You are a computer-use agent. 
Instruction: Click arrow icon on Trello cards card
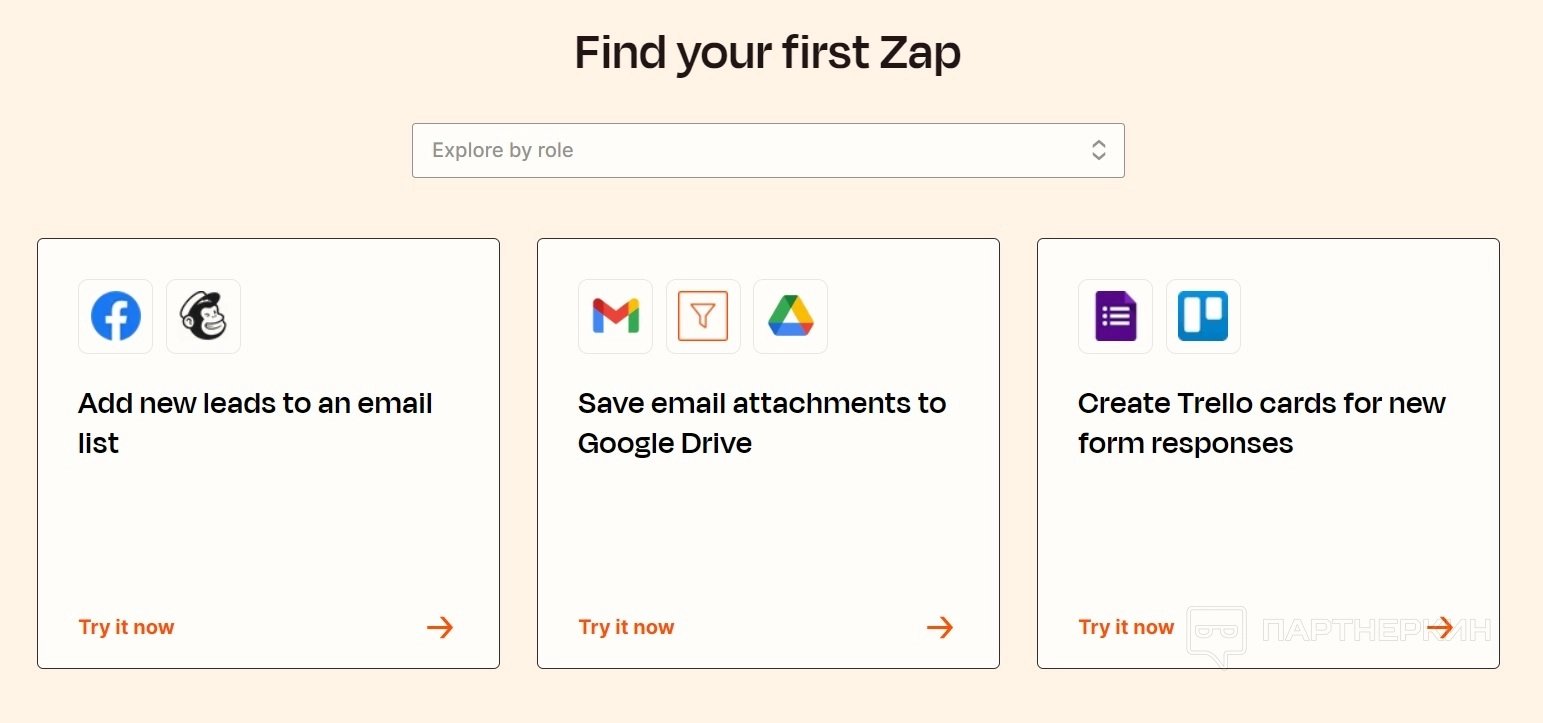click(1440, 628)
